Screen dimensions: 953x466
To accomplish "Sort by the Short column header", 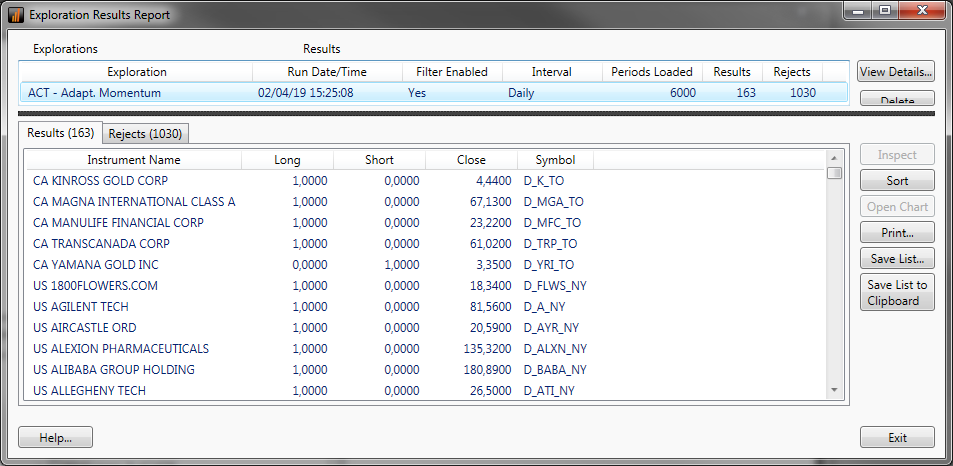I will tap(379, 160).
